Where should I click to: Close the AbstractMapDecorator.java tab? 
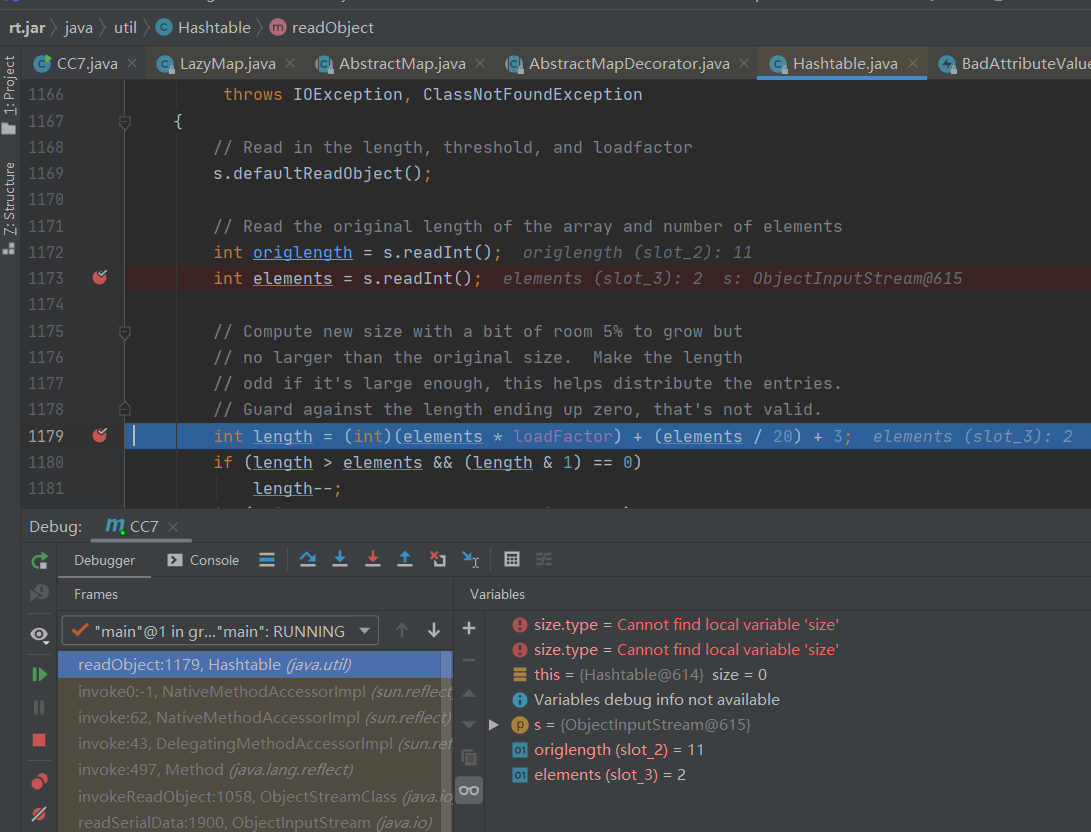point(744,63)
